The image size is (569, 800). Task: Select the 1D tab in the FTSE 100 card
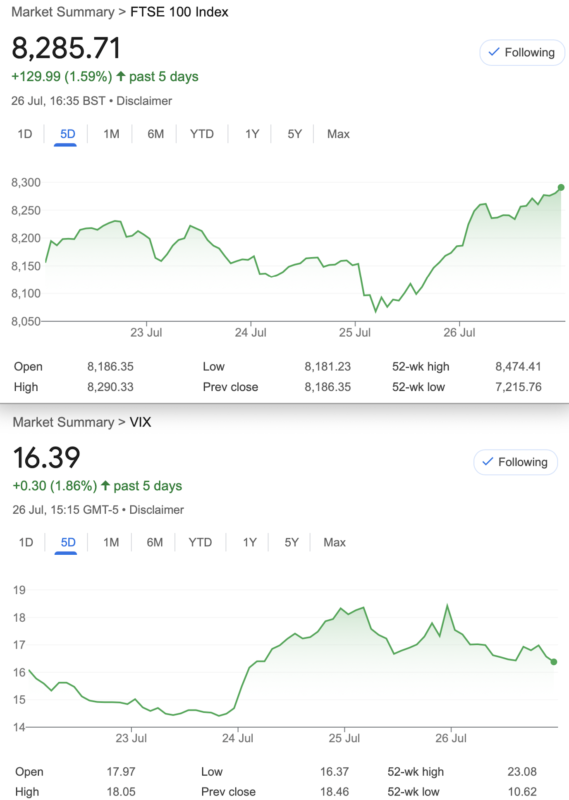point(24,134)
